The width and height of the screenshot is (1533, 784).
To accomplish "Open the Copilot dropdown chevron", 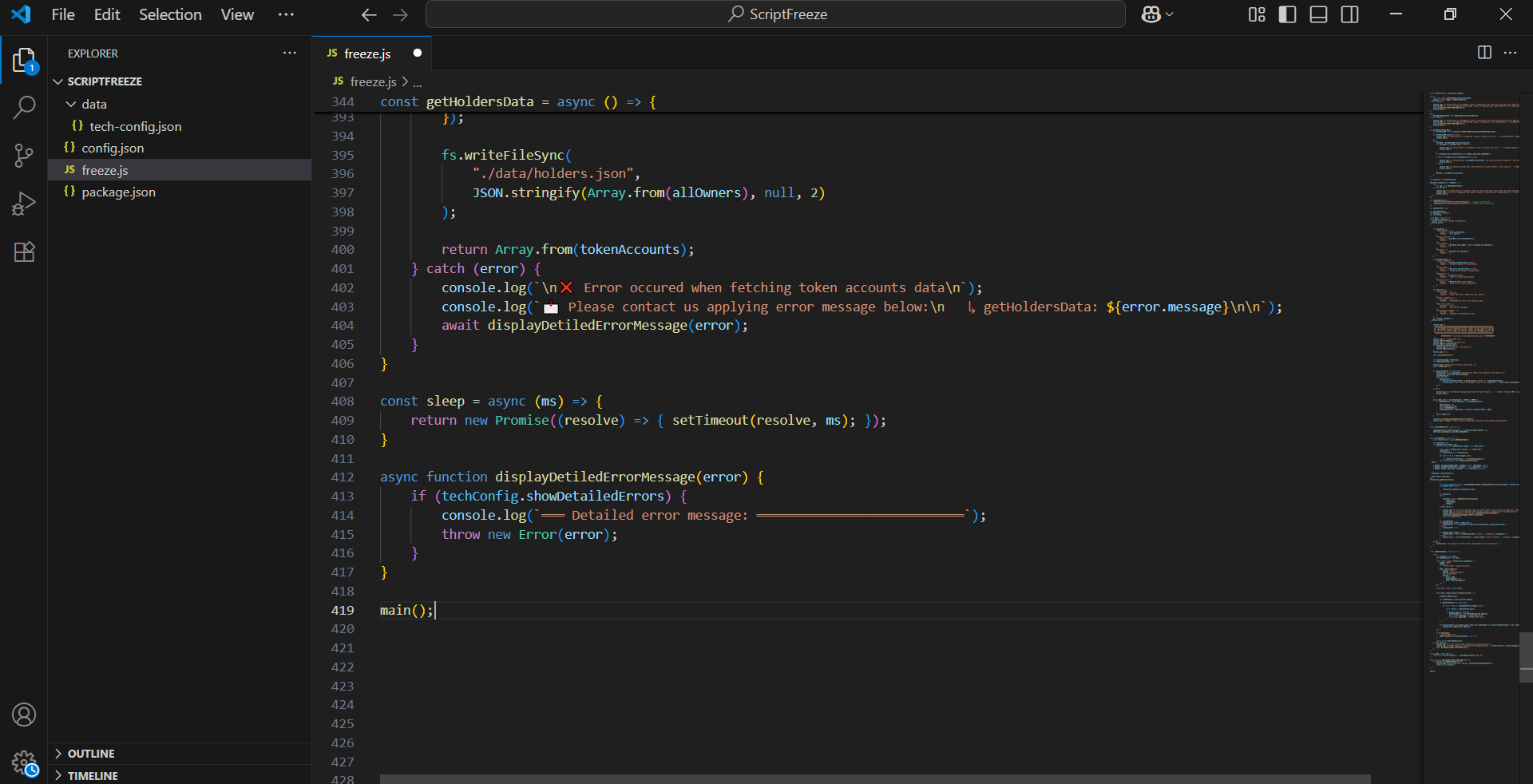I will [x=1170, y=14].
